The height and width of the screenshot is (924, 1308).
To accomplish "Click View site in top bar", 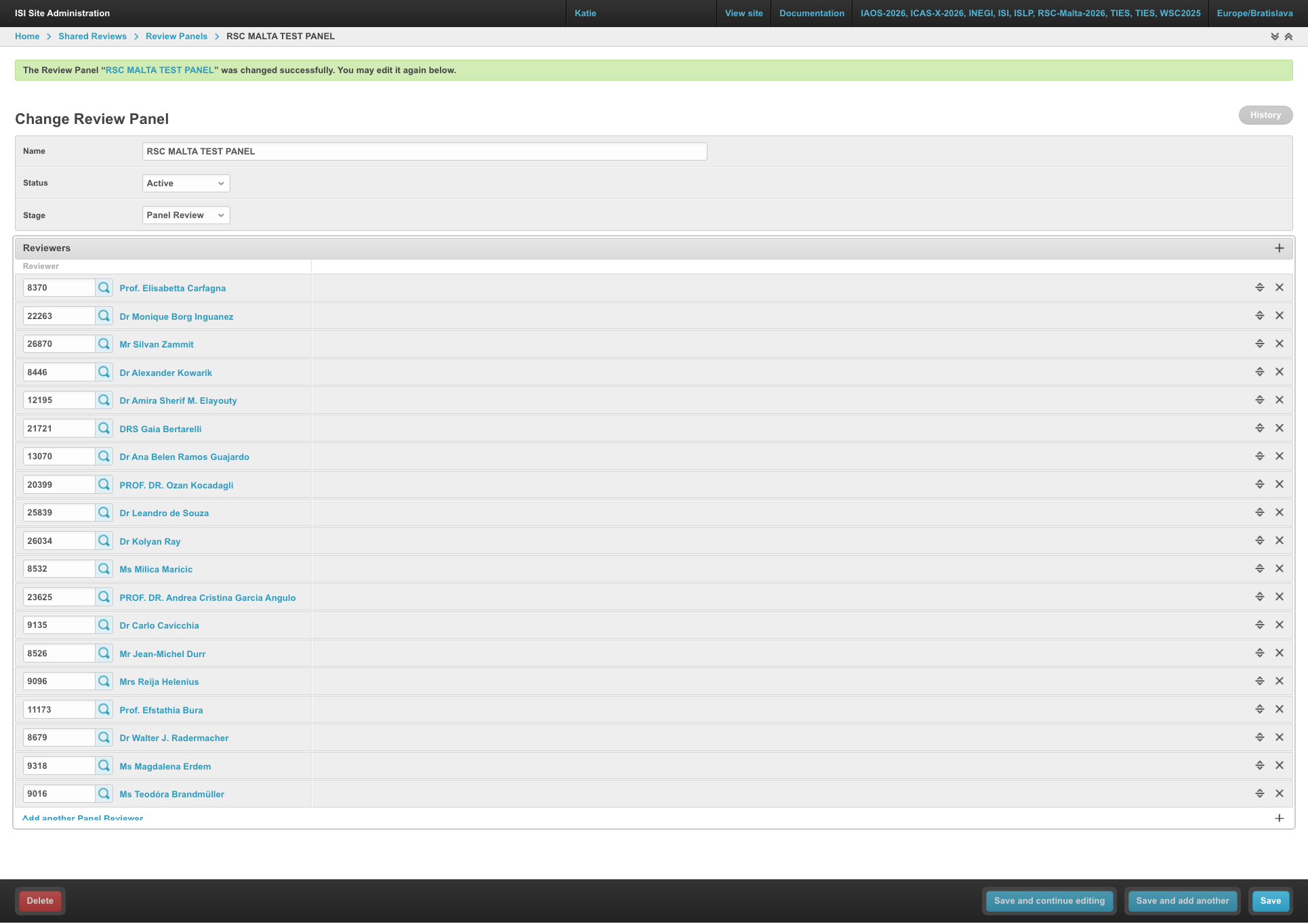I will 743,13.
